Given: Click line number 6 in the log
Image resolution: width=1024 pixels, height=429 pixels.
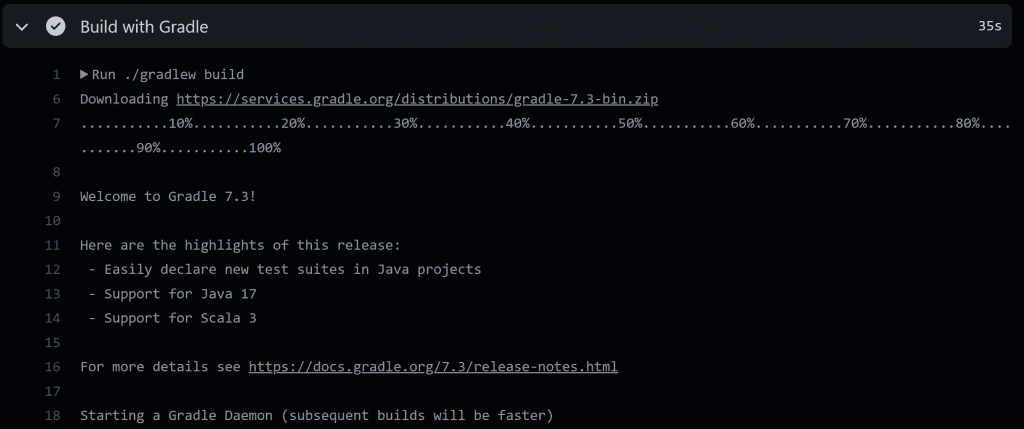Looking at the screenshot, I should coord(57,99).
